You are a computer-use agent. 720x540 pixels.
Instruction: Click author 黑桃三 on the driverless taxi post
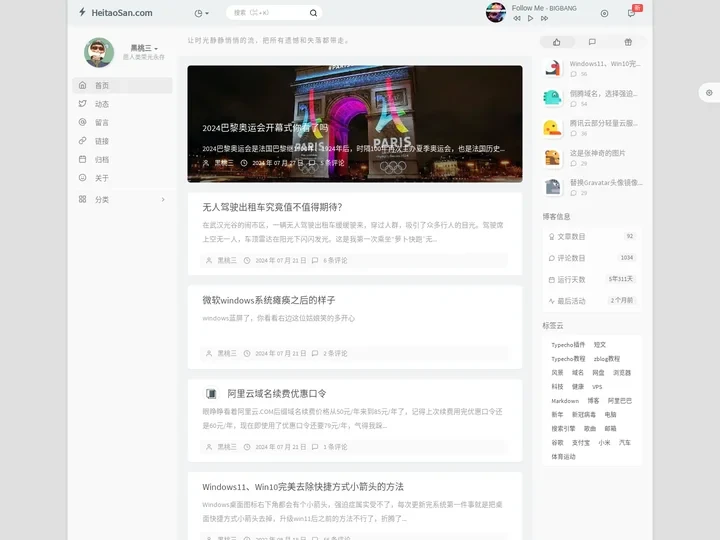click(x=227, y=260)
